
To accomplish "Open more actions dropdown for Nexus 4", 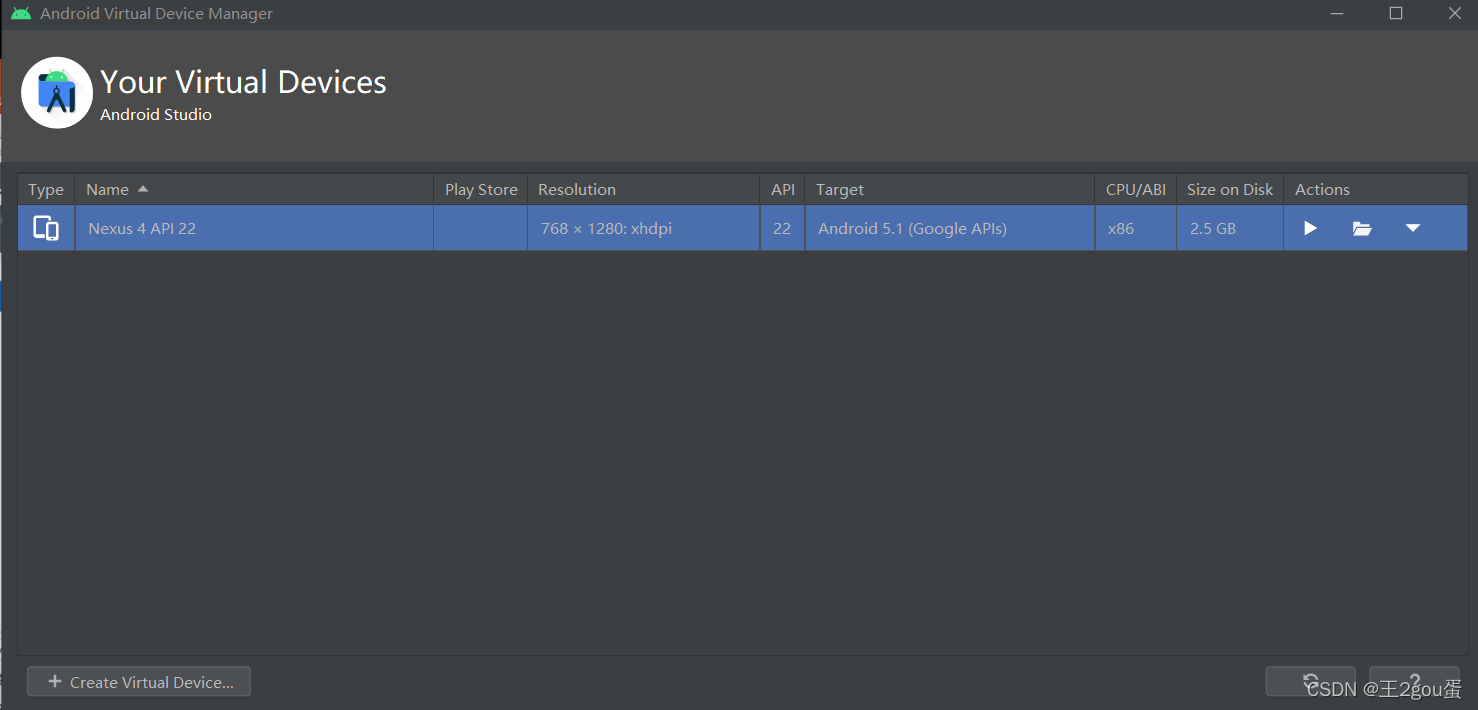I will pos(1413,228).
